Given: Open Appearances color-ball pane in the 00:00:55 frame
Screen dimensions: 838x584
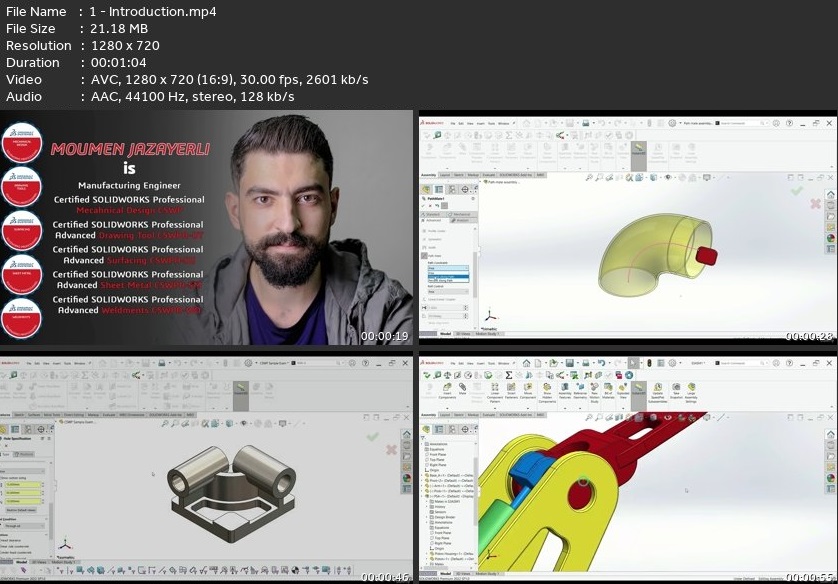Looking at the screenshot, I should point(831,478).
